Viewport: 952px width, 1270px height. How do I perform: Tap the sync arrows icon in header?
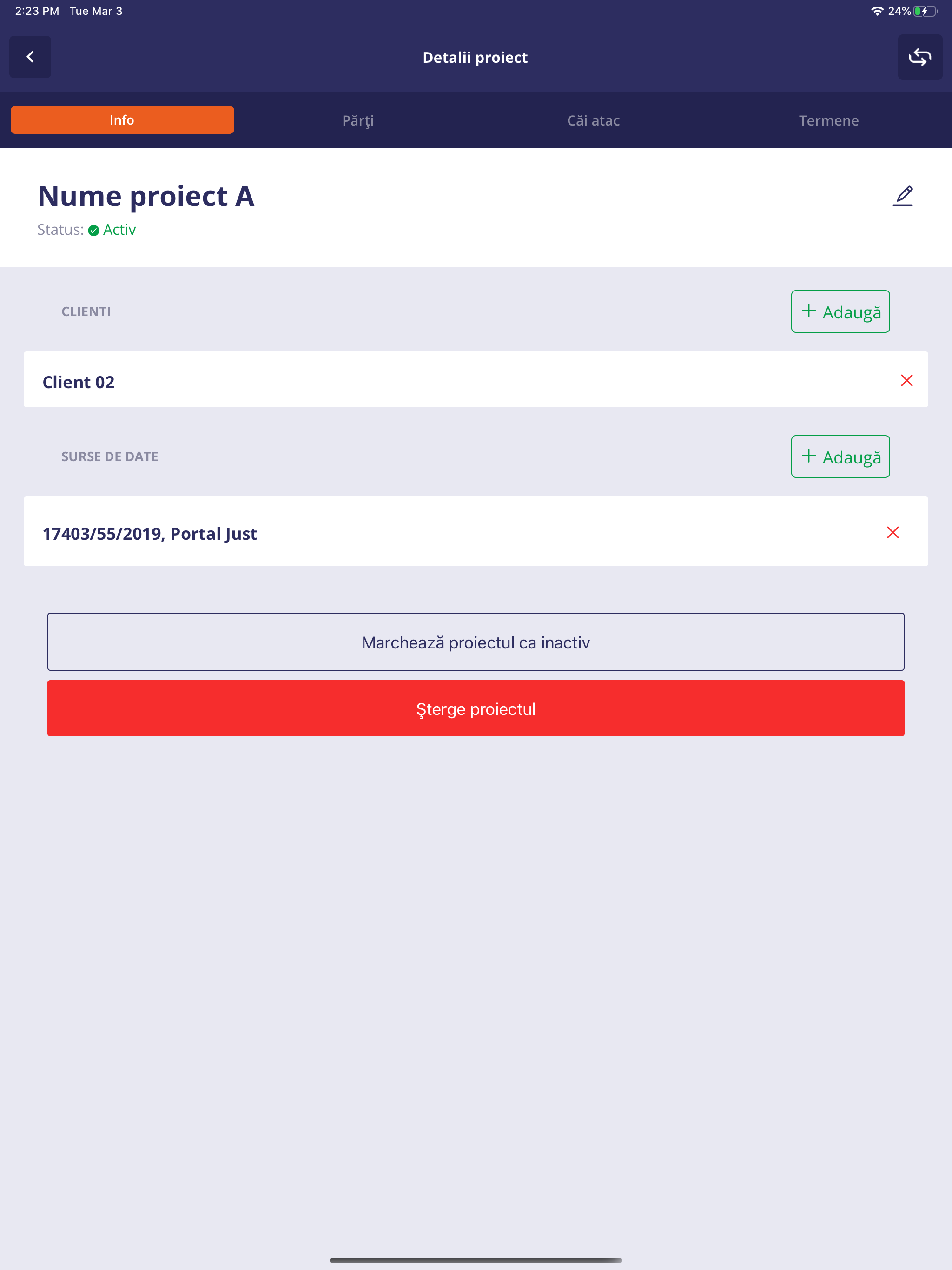(920, 57)
